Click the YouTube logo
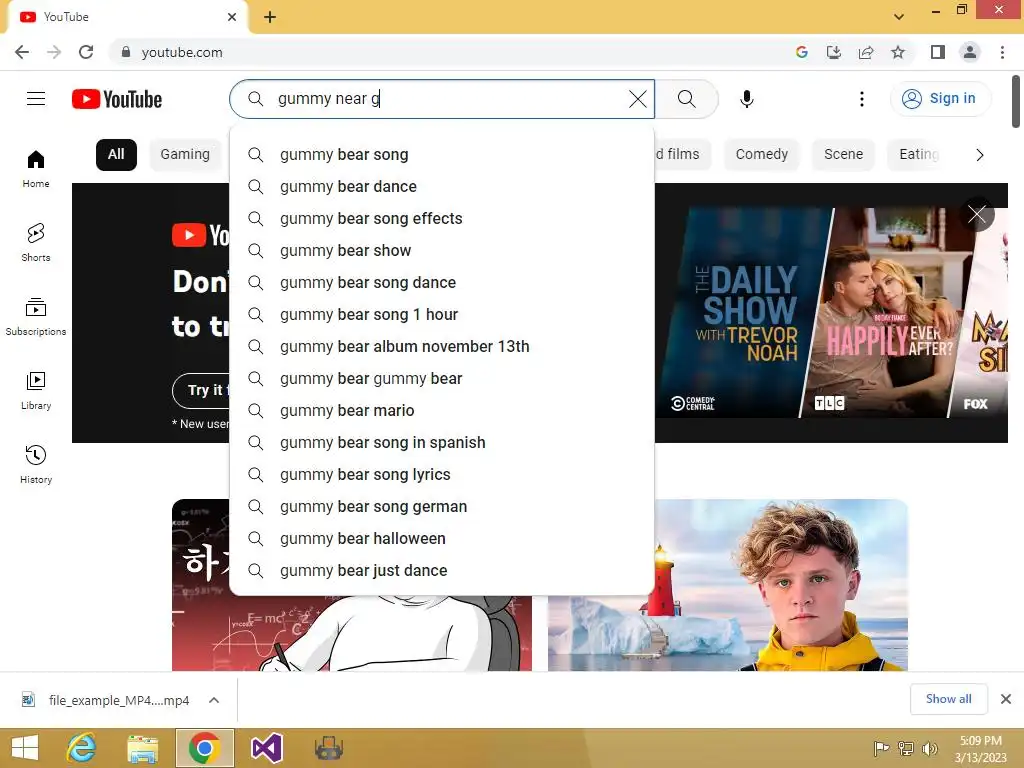The width and height of the screenshot is (1024, 768). point(117,99)
